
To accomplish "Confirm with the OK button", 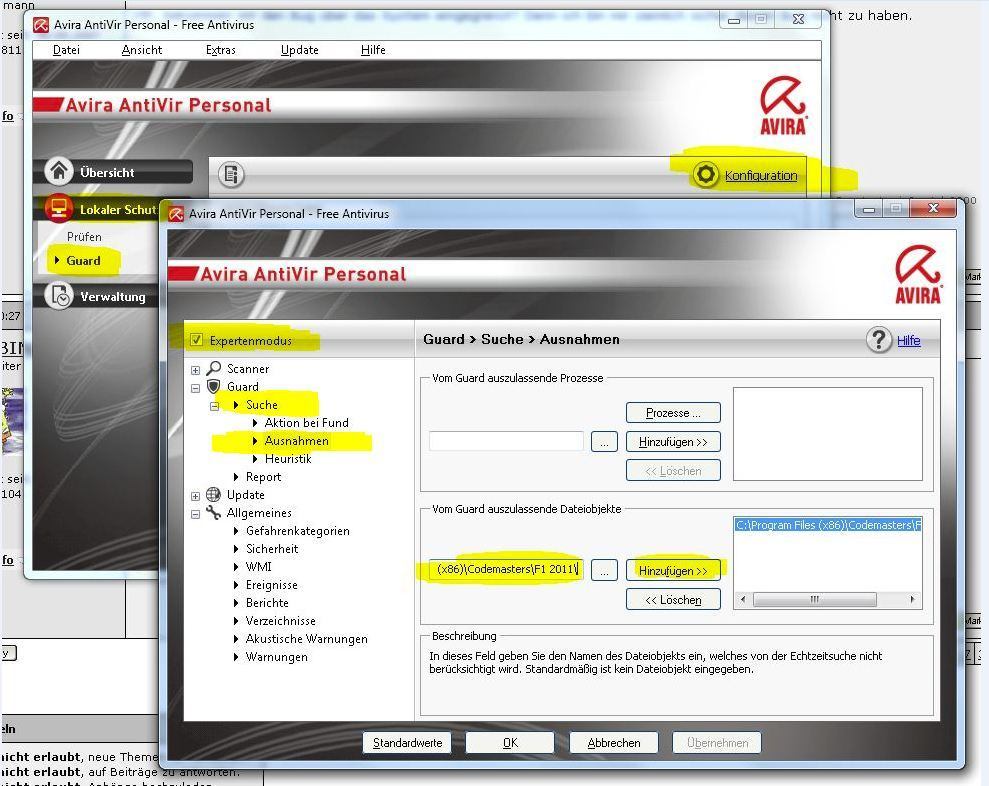I will [510, 742].
